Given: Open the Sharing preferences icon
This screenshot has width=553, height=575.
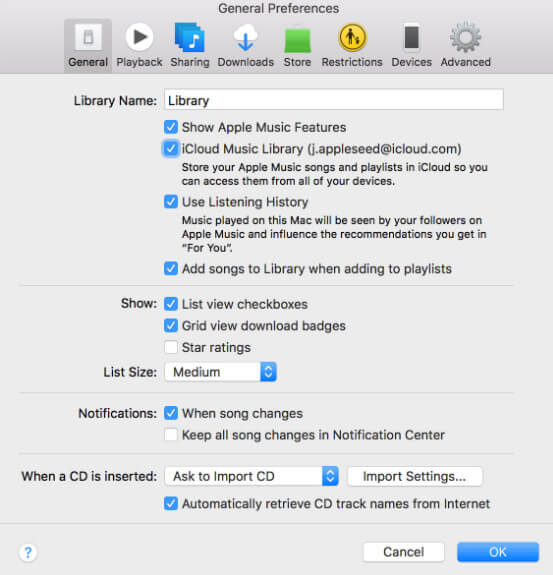Looking at the screenshot, I should pyautogui.click(x=190, y=37).
